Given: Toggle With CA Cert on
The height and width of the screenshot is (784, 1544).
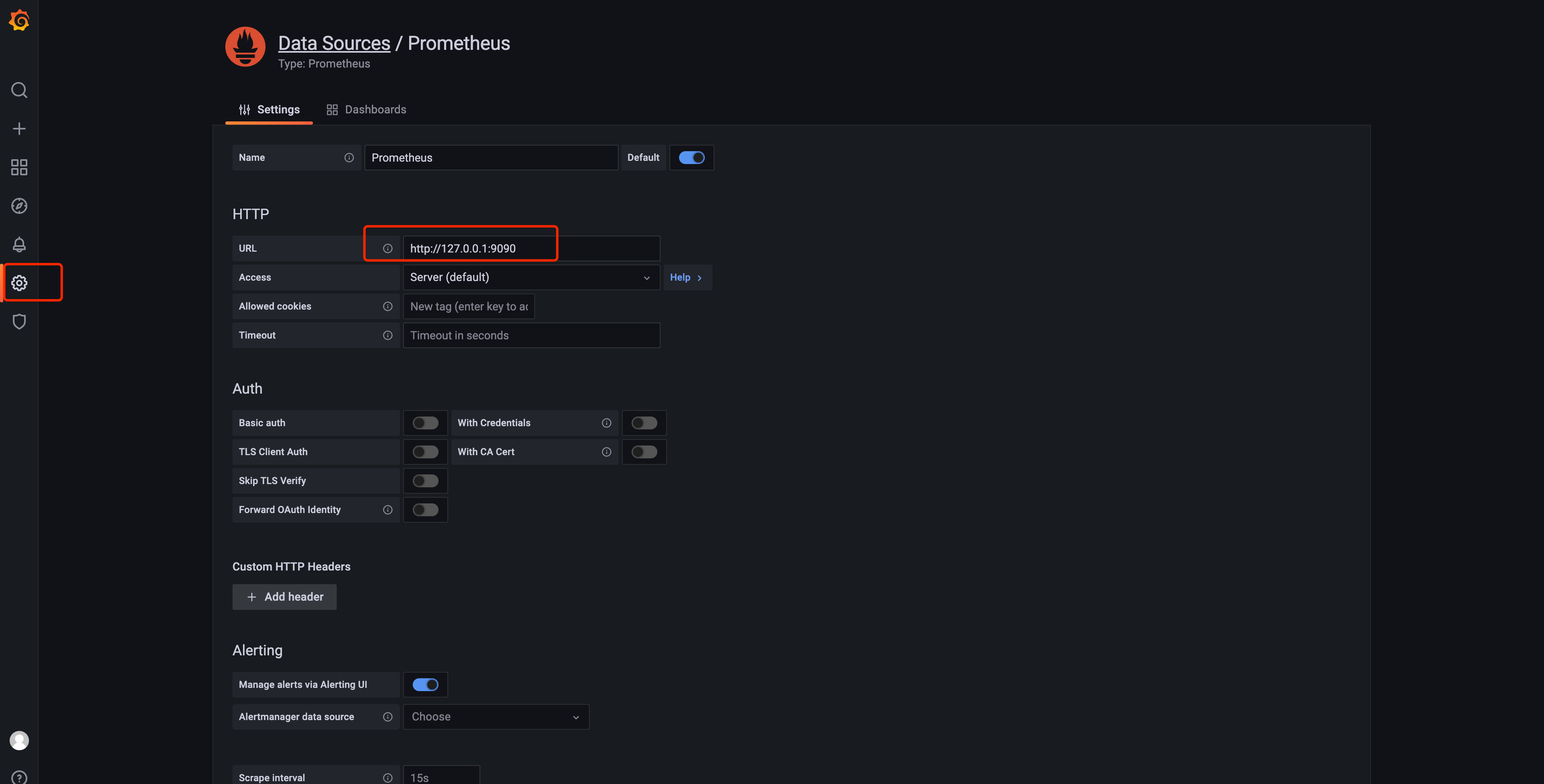Looking at the screenshot, I should pyautogui.click(x=644, y=452).
